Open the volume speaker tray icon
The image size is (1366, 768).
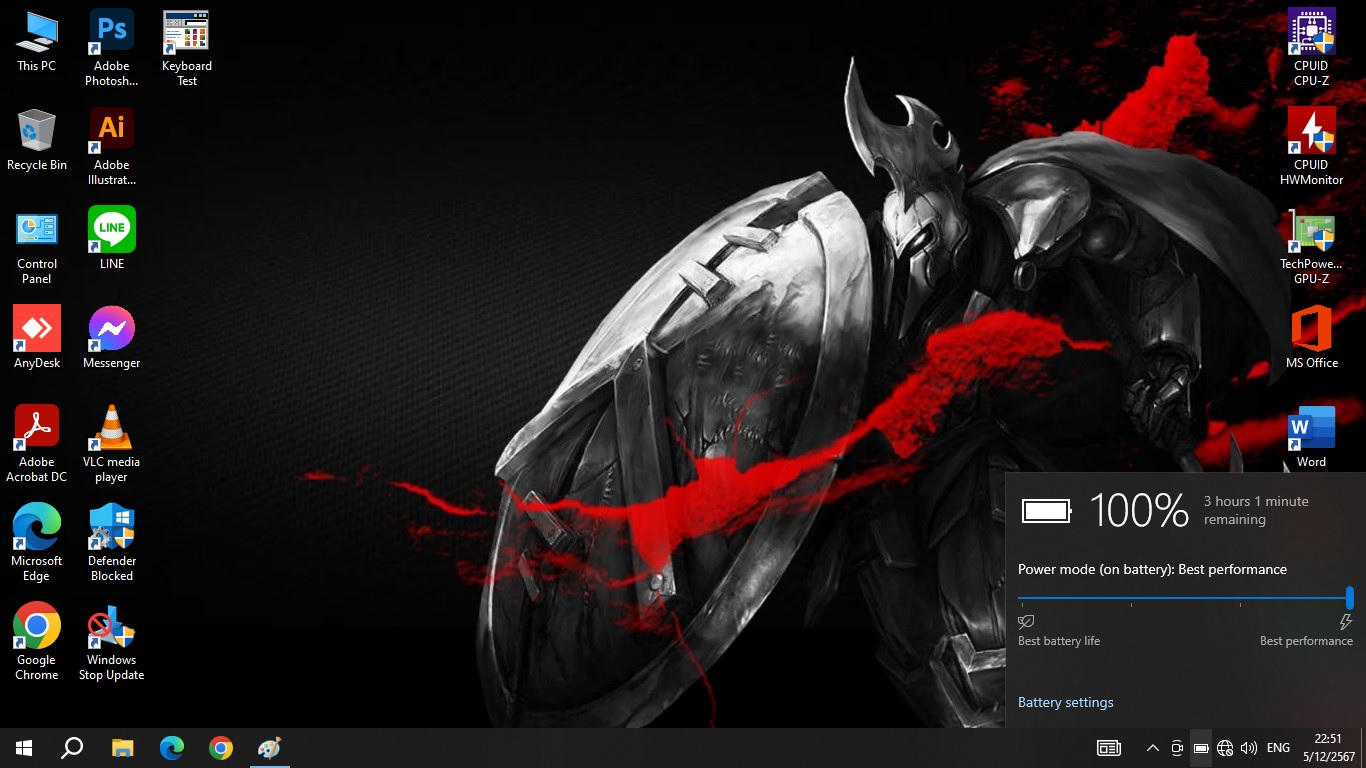pyautogui.click(x=1249, y=748)
